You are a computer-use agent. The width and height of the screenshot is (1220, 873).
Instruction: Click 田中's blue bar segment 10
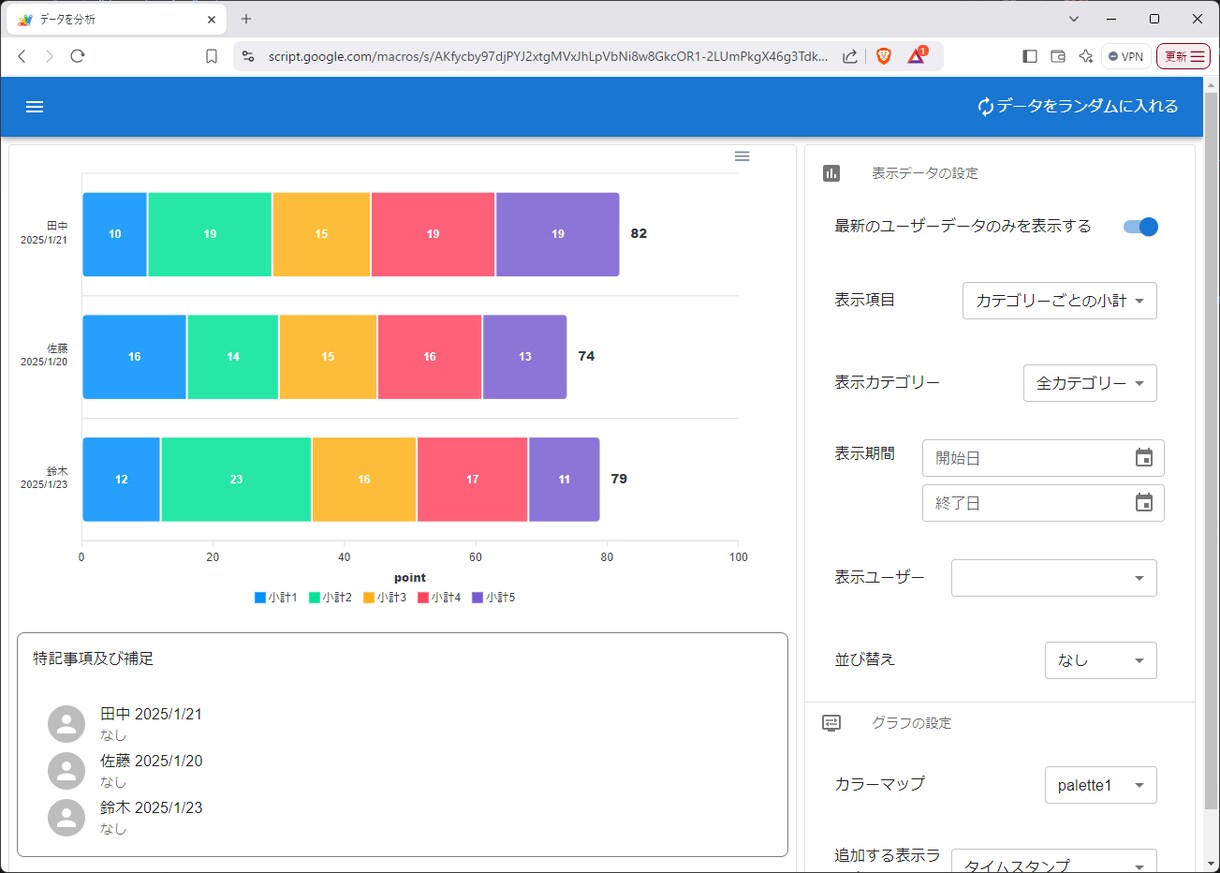pos(115,234)
